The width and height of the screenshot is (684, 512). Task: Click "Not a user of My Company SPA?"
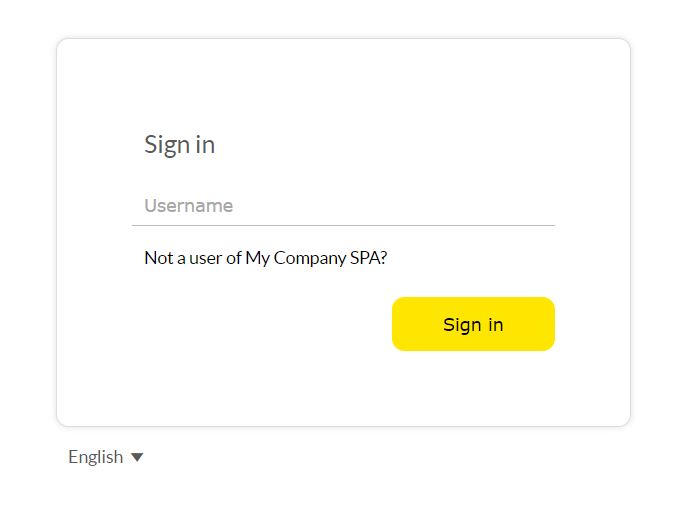[265, 258]
